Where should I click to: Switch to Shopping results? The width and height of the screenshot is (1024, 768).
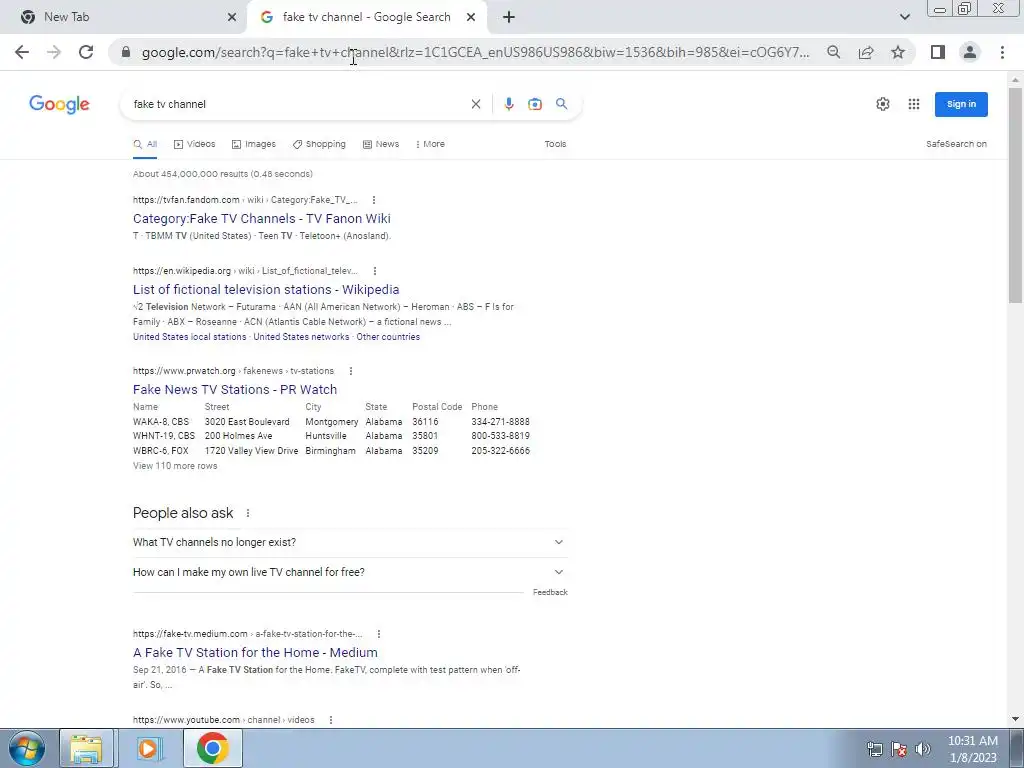pos(319,144)
